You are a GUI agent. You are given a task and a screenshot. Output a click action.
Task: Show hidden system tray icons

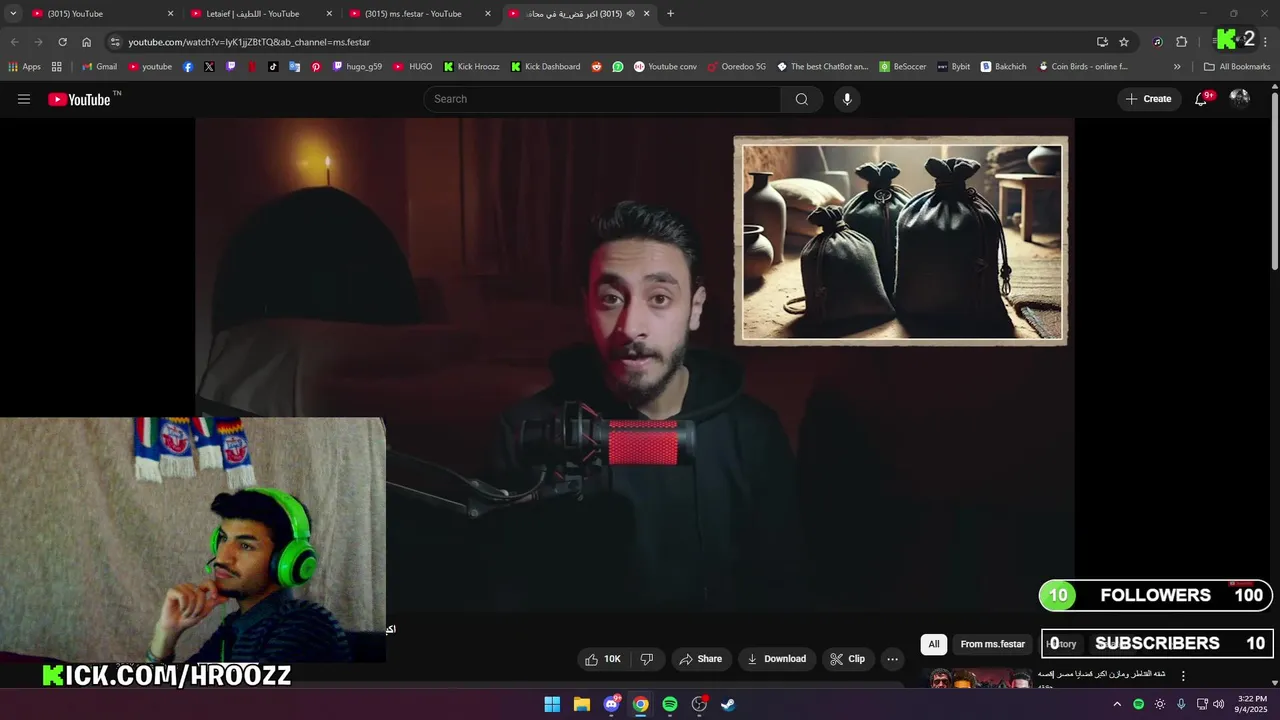[x=1117, y=704]
